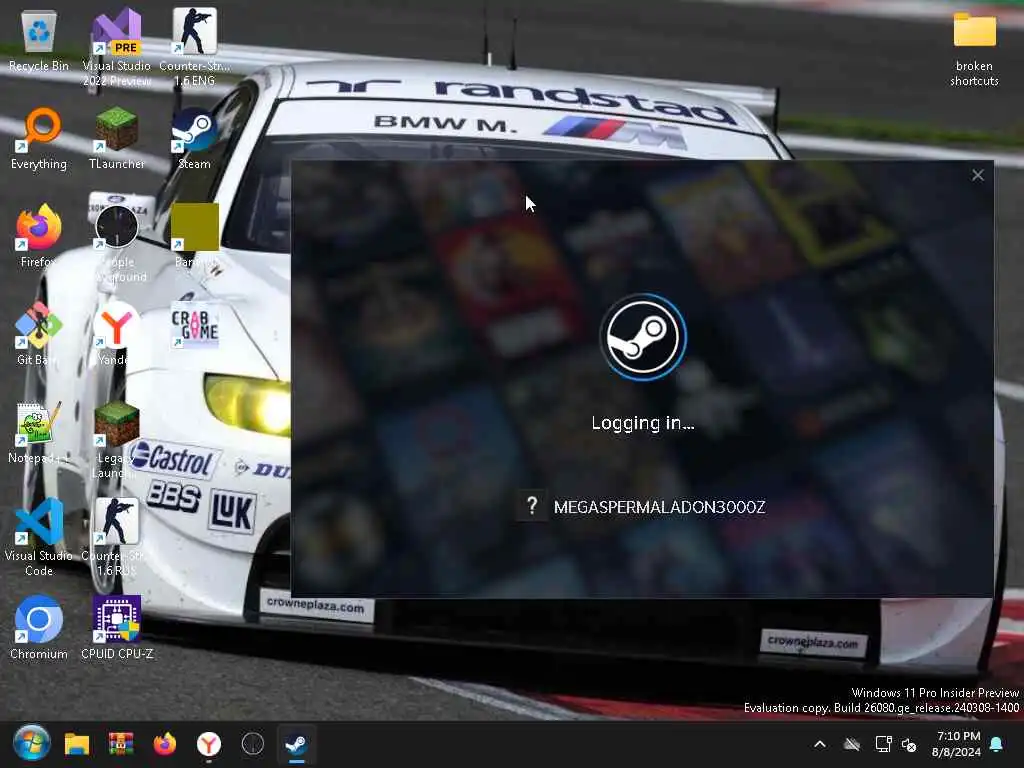Image resolution: width=1024 pixels, height=768 pixels.
Task: Open Firefox from the taskbar
Action: (165, 744)
